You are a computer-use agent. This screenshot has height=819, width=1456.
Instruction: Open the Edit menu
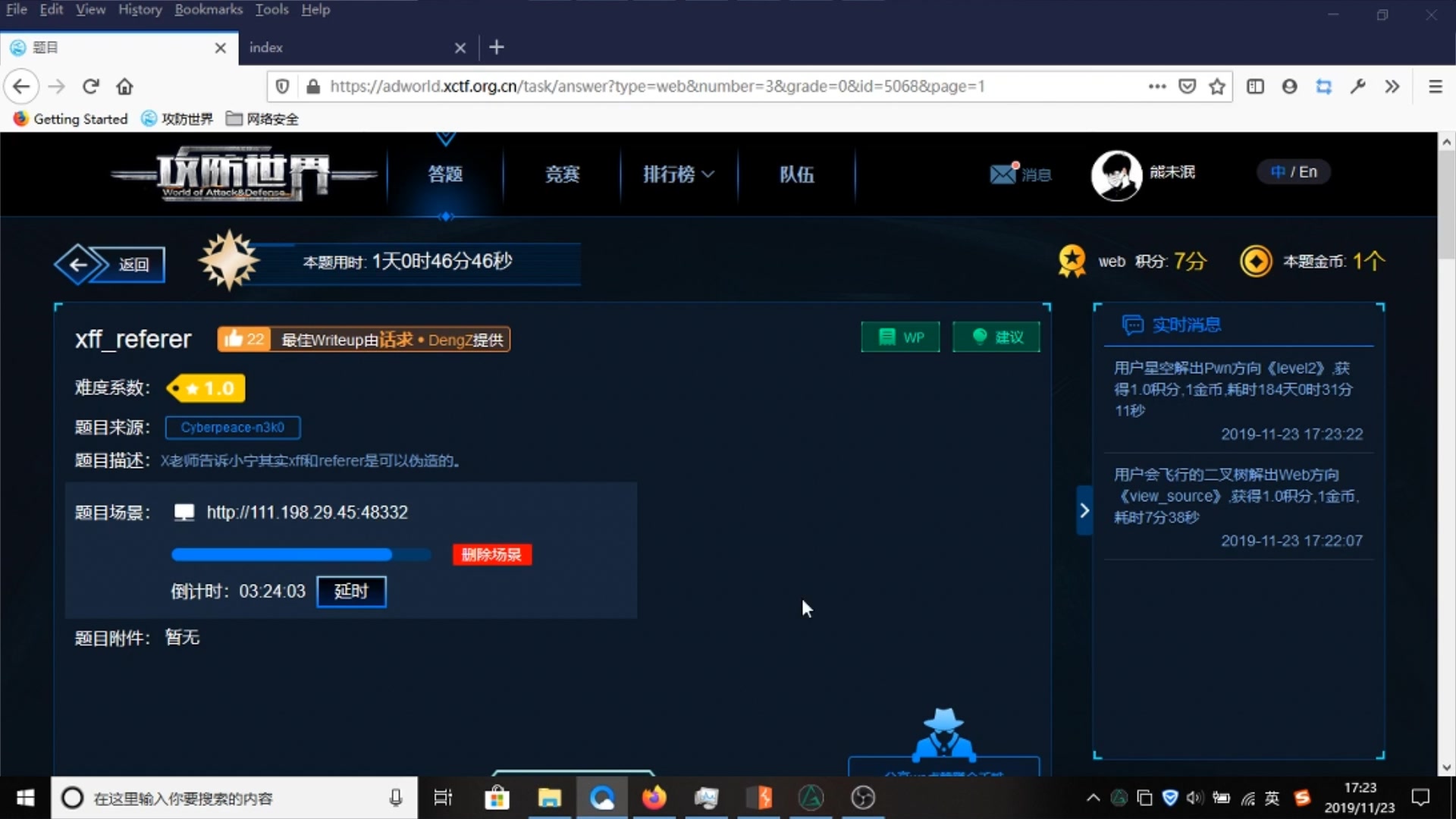52,9
